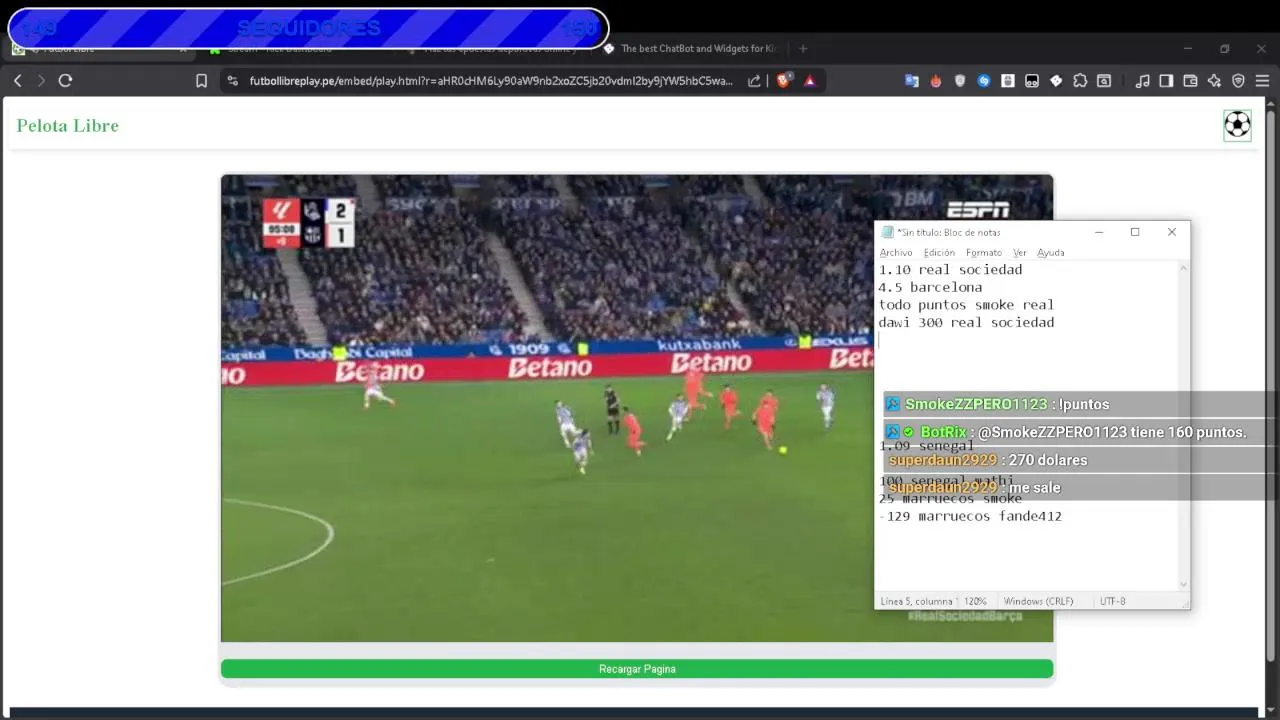Click the gray shield extension icon
This screenshot has height=720, width=1280.
point(960,81)
